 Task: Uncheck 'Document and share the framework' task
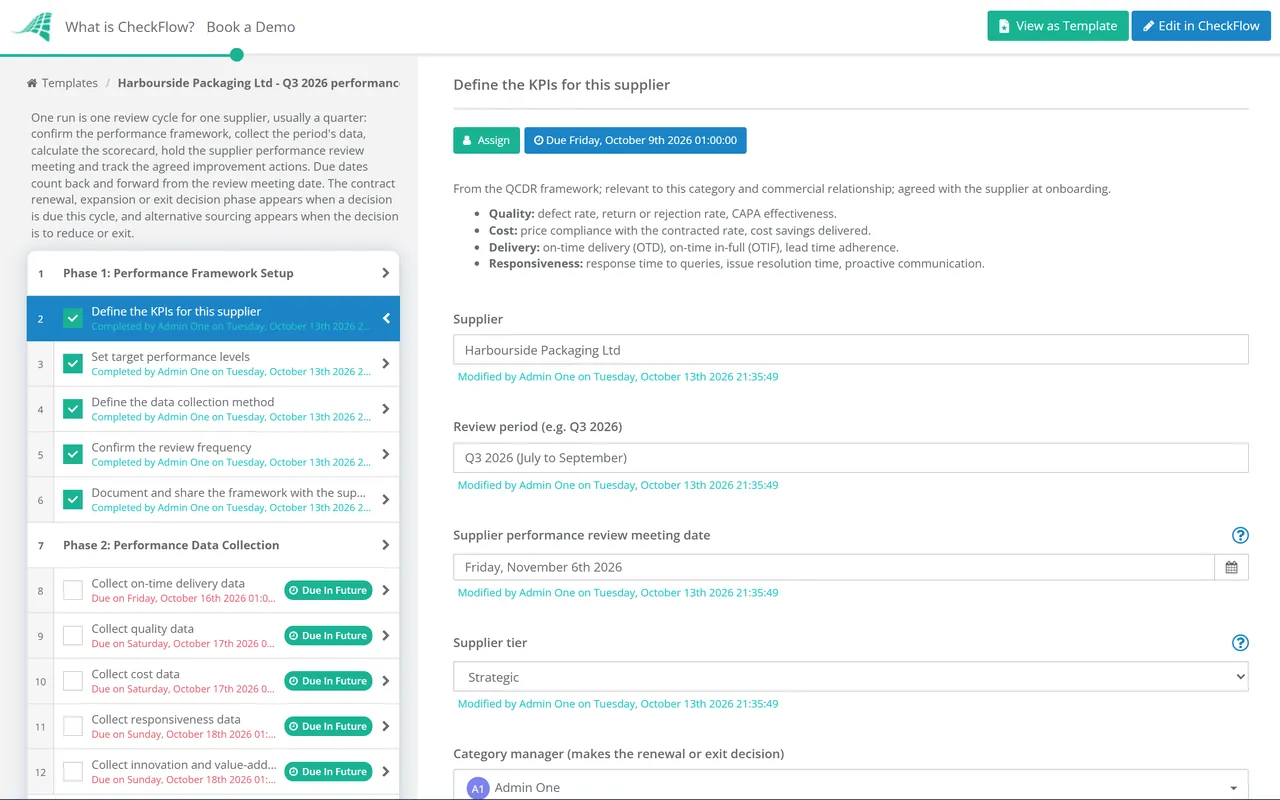point(73,500)
